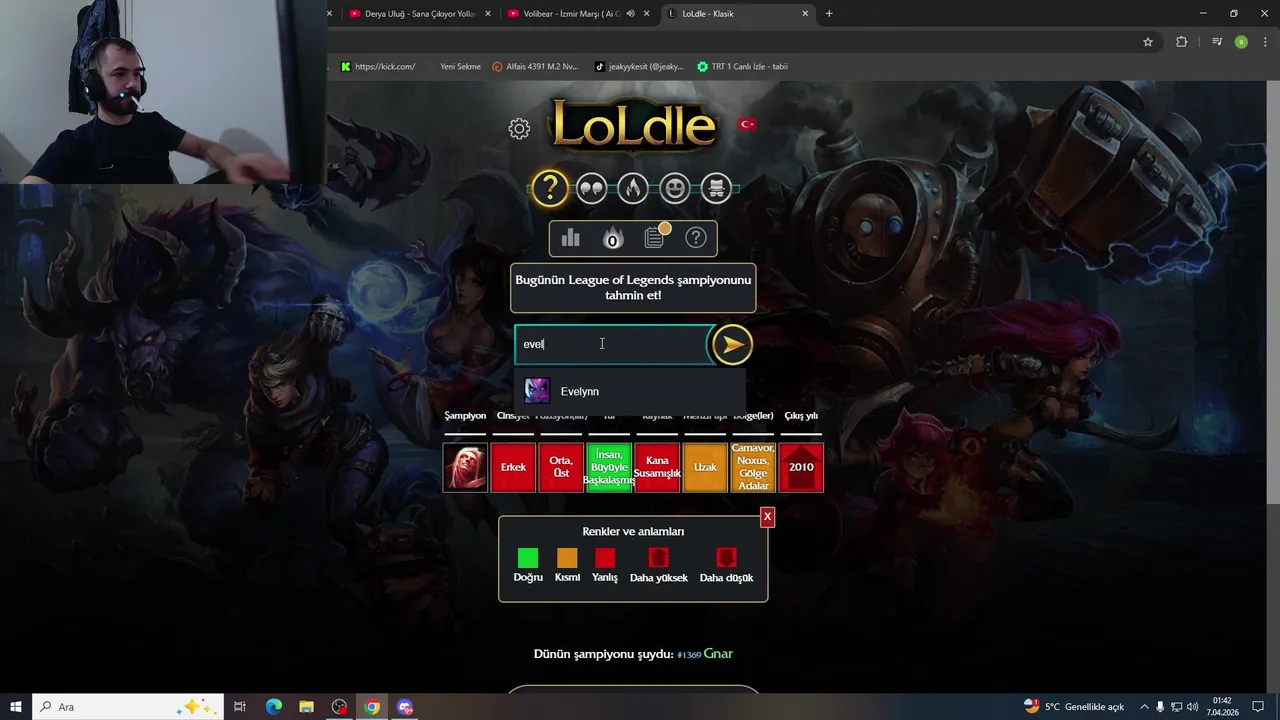Open the jeakyykesit TikTok bookmark
This screenshot has height=720, width=1280.
pyautogui.click(x=639, y=67)
